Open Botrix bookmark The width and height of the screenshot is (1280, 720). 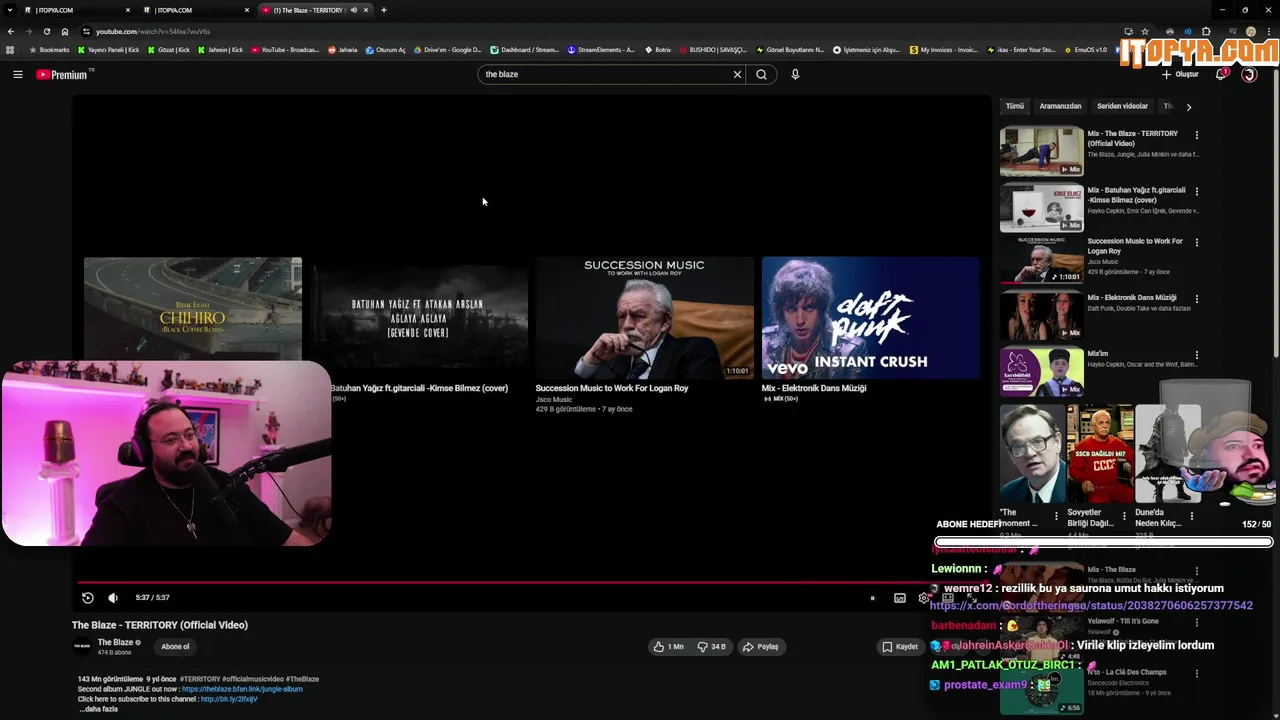(x=658, y=49)
